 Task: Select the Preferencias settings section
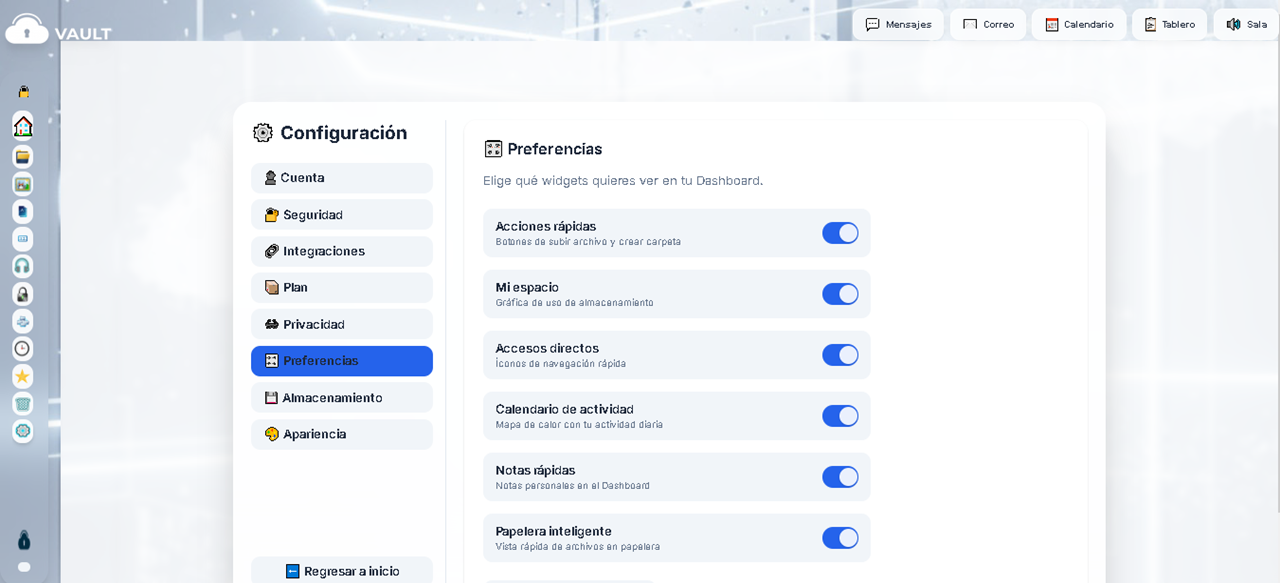point(342,361)
